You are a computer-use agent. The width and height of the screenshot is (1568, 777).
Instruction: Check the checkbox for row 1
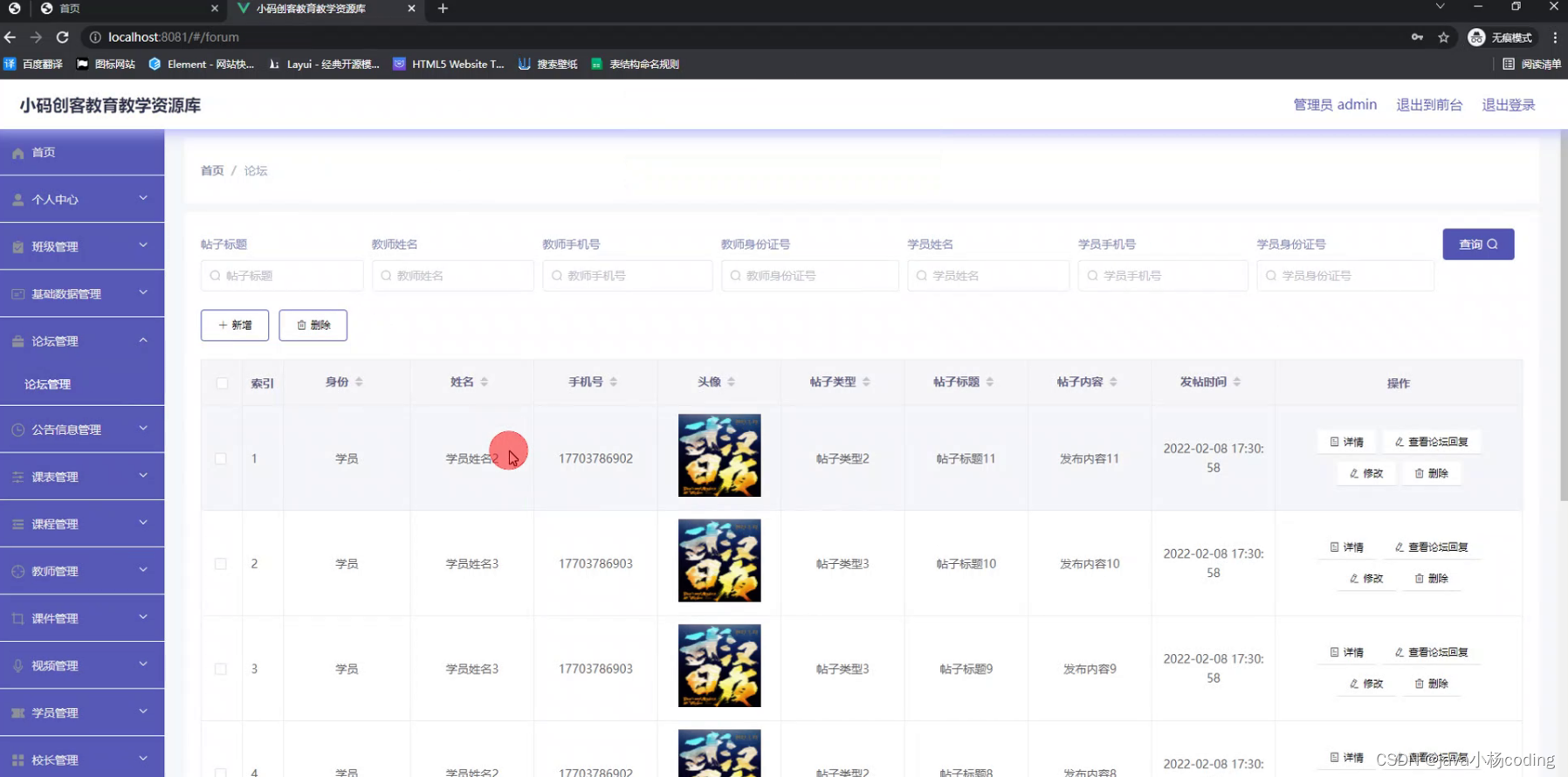[x=221, y=458]
